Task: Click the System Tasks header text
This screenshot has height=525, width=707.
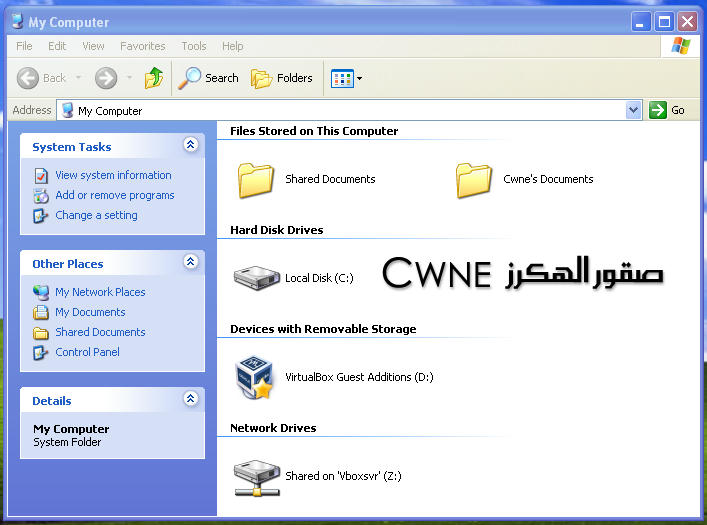Action: (x=72, y=147)
